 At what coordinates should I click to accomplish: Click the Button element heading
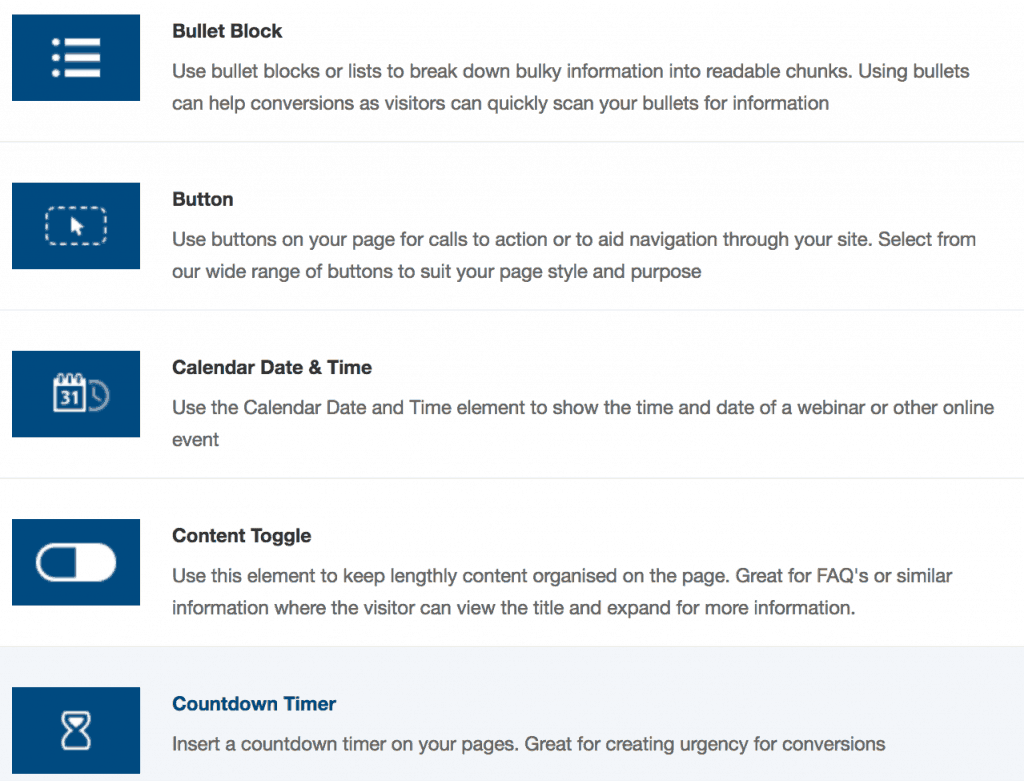coord(202,199)
